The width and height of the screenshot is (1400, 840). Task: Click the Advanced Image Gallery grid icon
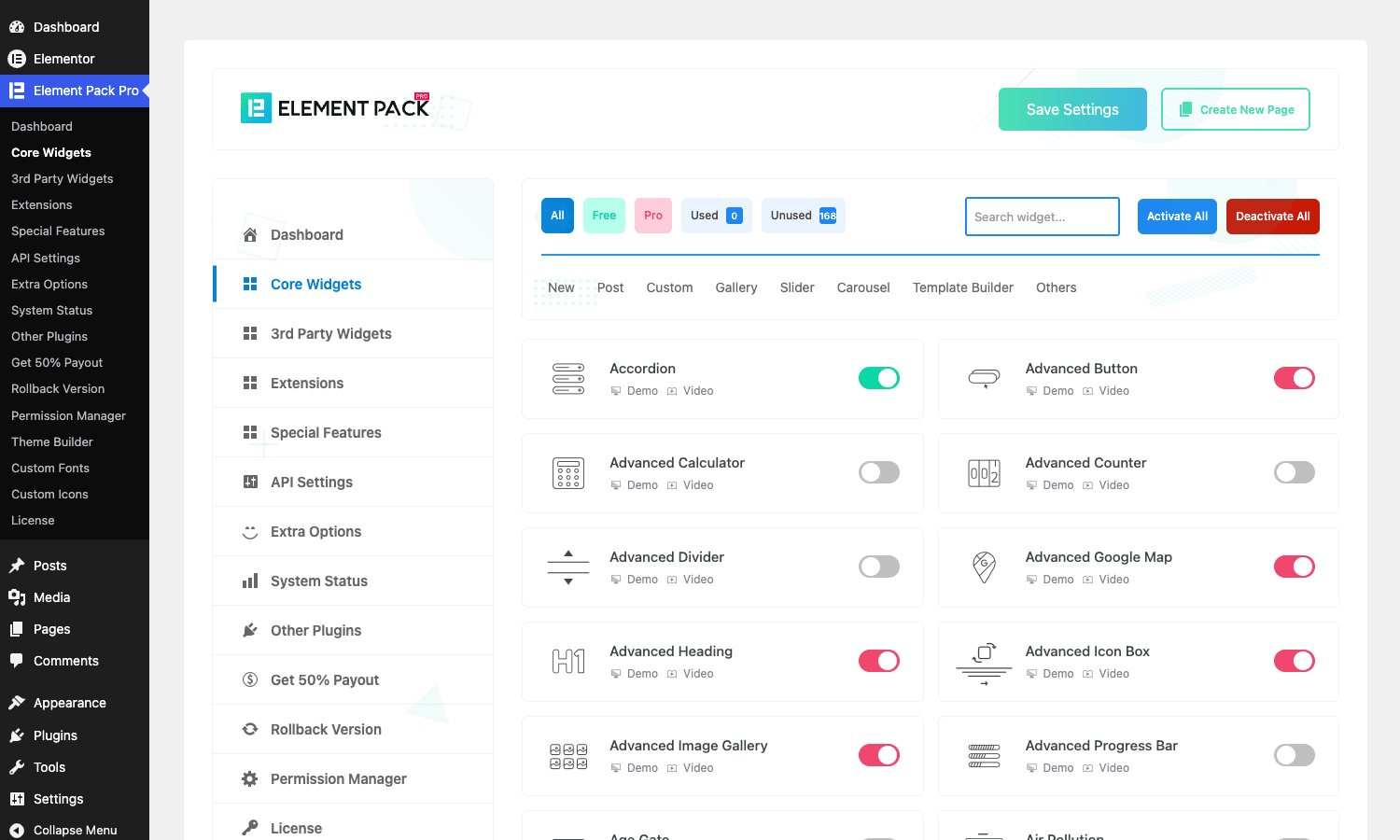568,756
